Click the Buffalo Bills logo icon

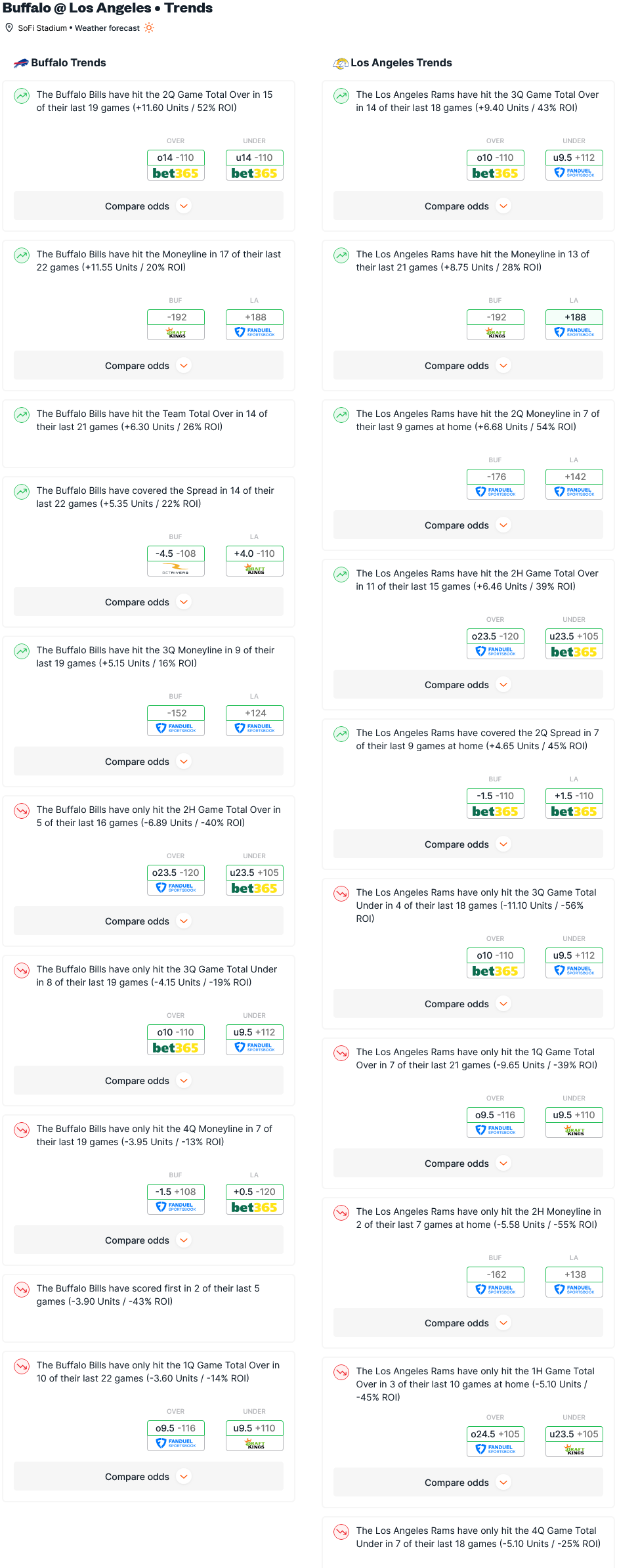[x=21, y=63]
